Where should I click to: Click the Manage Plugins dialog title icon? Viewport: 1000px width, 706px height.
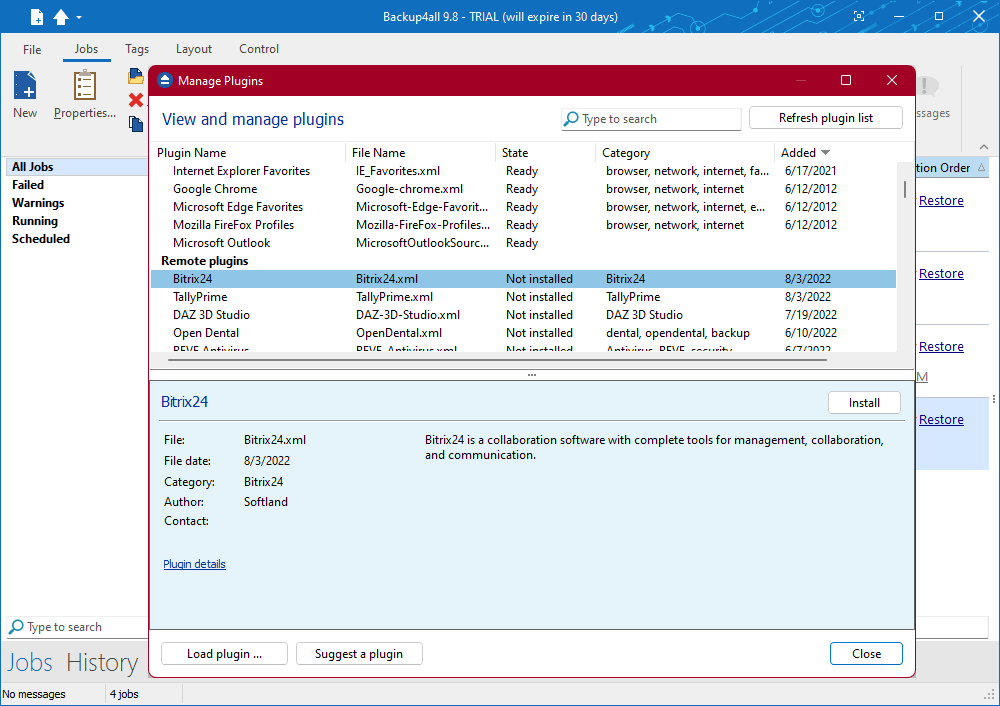165,80
